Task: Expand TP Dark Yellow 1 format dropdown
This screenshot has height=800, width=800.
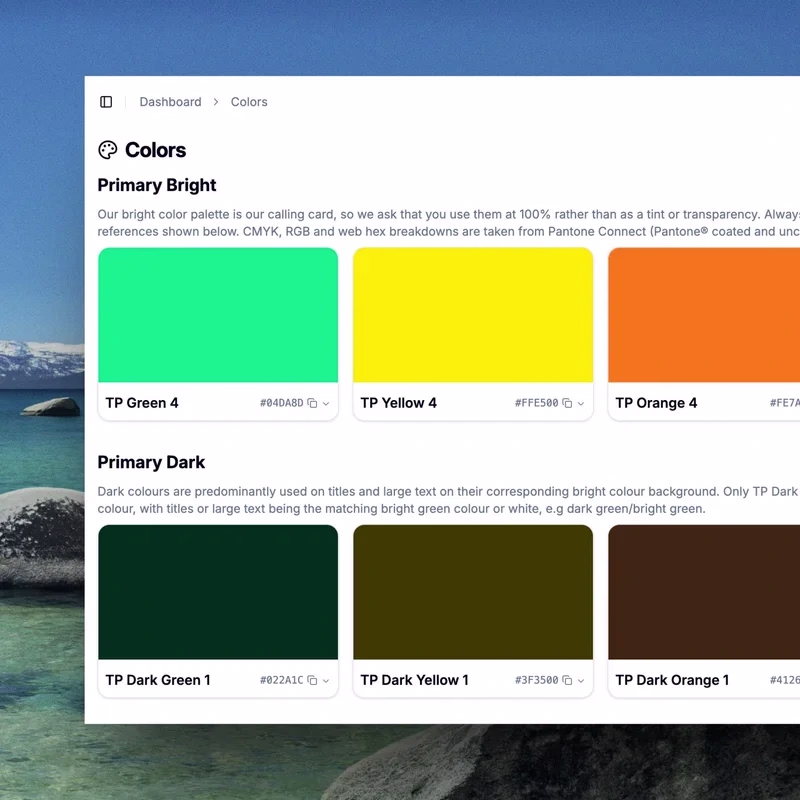Action: coord(581,680)
